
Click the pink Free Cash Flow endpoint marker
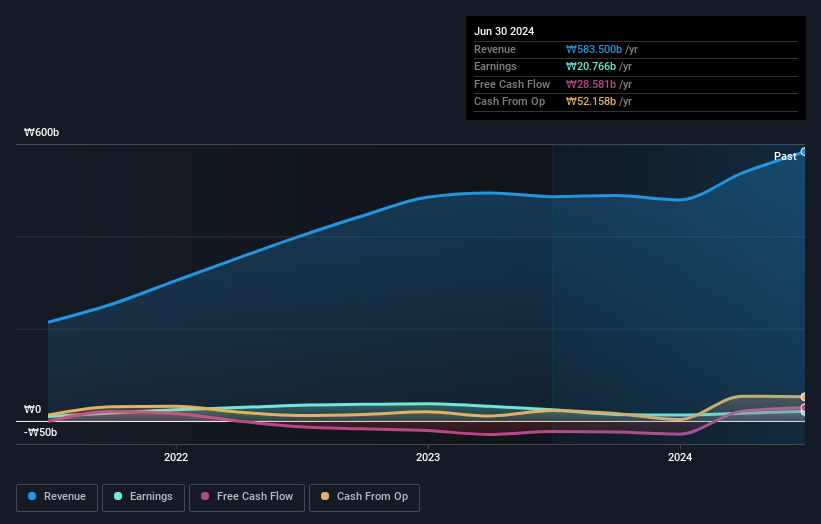point(804,407)
